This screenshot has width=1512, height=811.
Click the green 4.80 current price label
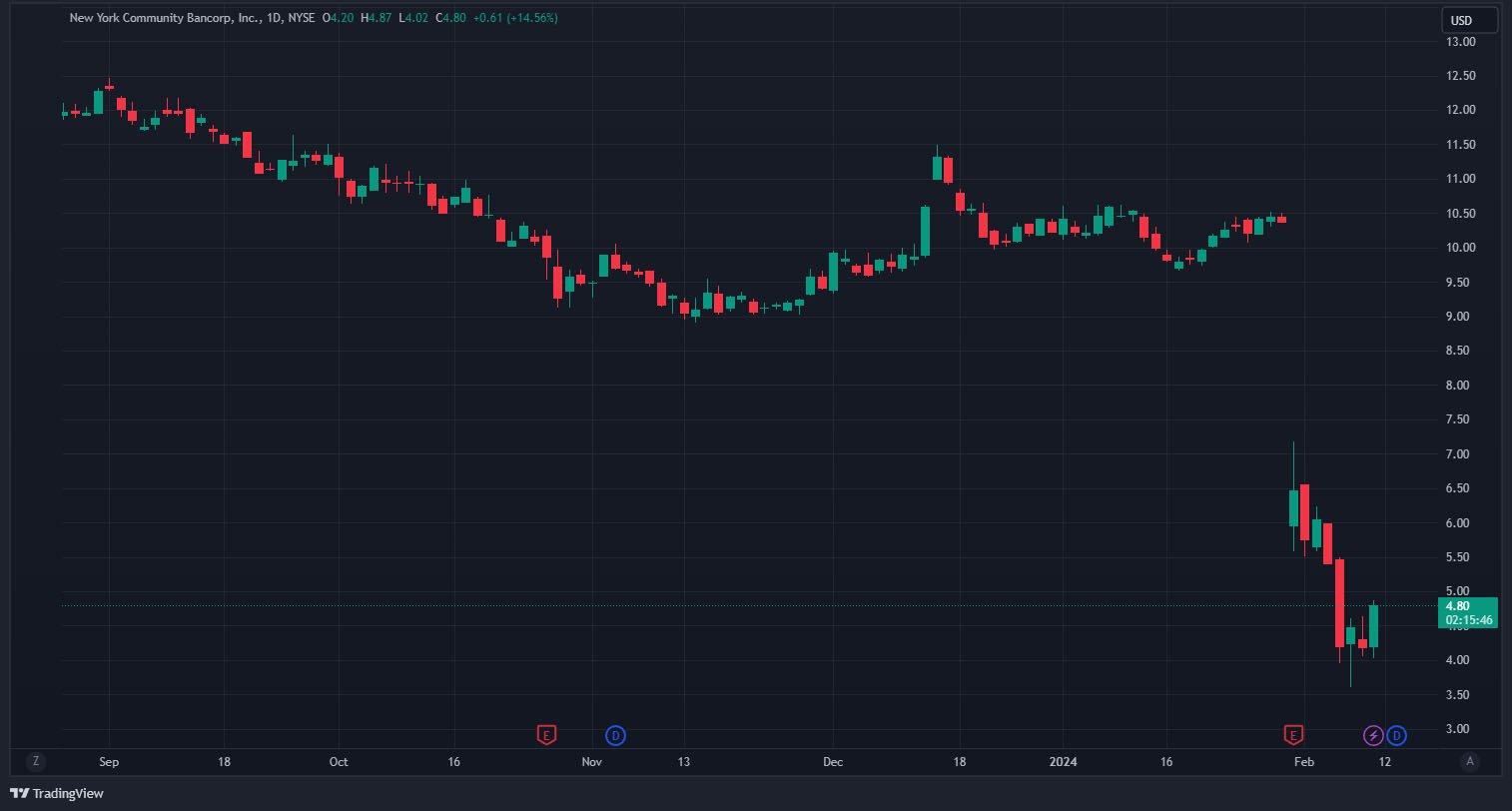(x=1458, y=606)
